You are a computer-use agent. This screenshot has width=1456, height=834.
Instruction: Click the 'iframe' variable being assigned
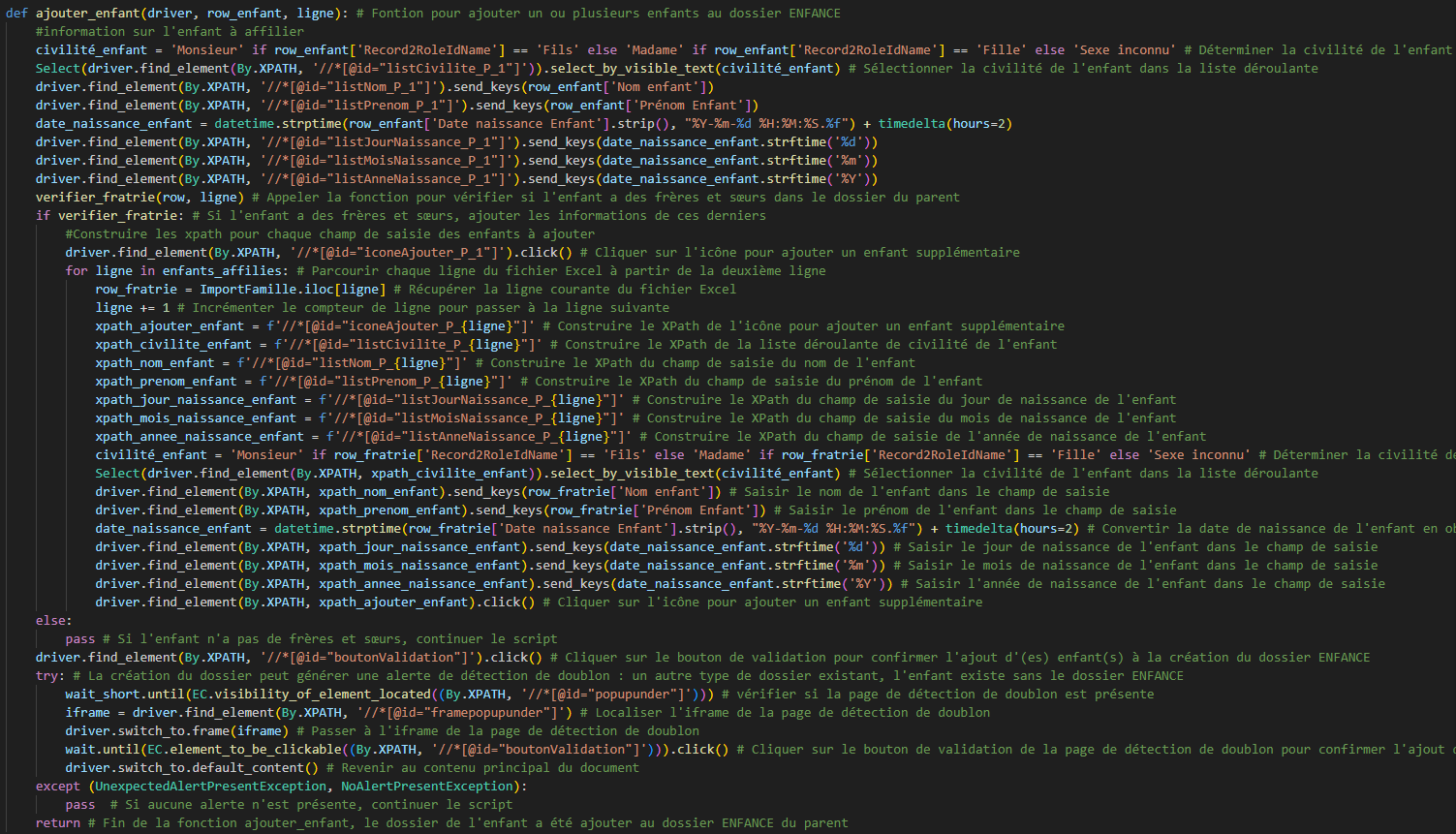click(x=87, y=713)
